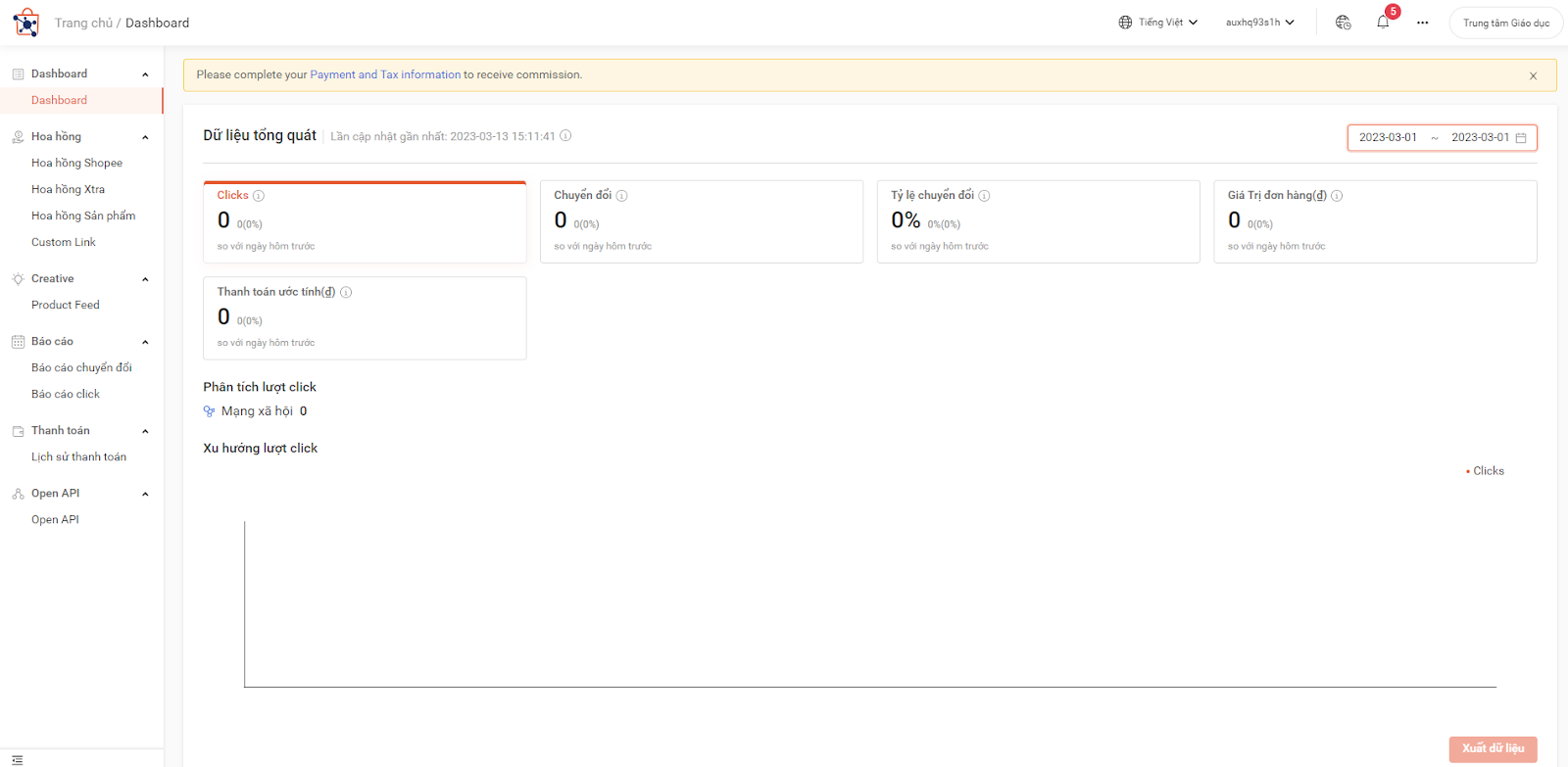The image size is (1568, 767).
Task: Dismiss the payment information banner
Action: (x=1533, y=75)
